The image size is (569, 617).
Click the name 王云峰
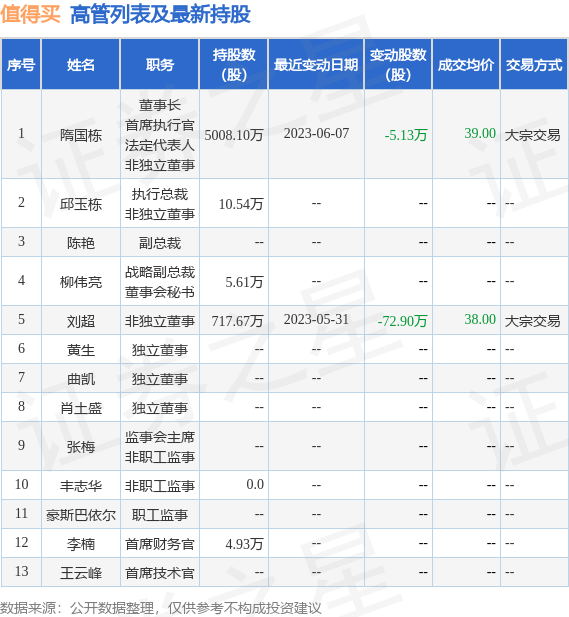coord(81,573)
